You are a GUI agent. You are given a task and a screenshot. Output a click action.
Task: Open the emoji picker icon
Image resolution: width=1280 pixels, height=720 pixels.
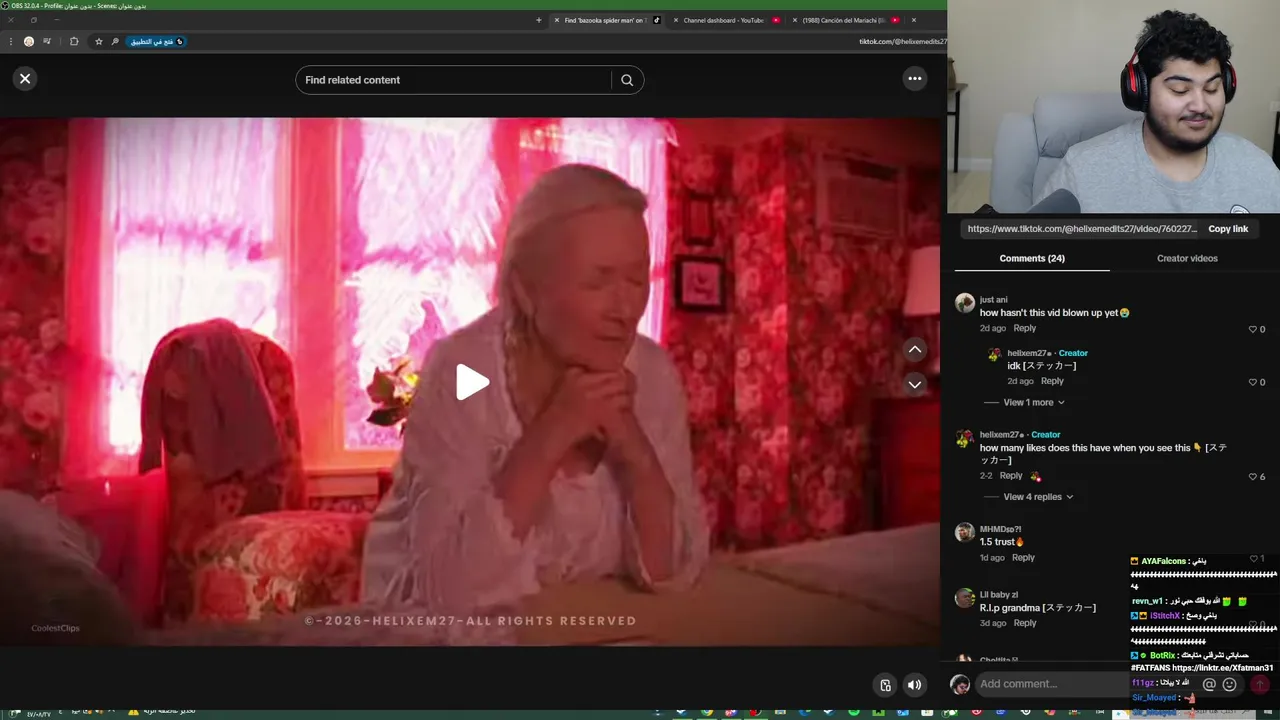(1230, 684)
